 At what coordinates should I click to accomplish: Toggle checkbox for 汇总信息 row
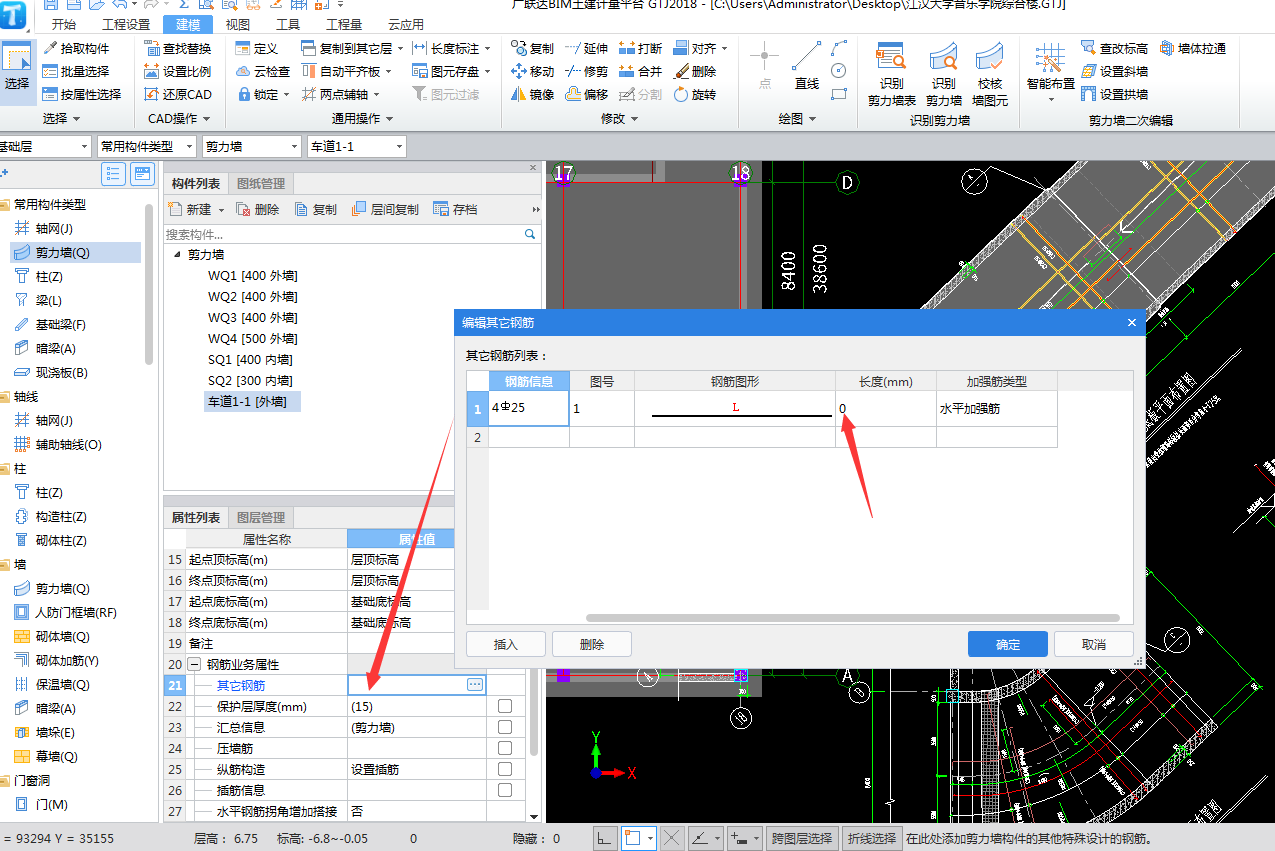coord(505,727)
